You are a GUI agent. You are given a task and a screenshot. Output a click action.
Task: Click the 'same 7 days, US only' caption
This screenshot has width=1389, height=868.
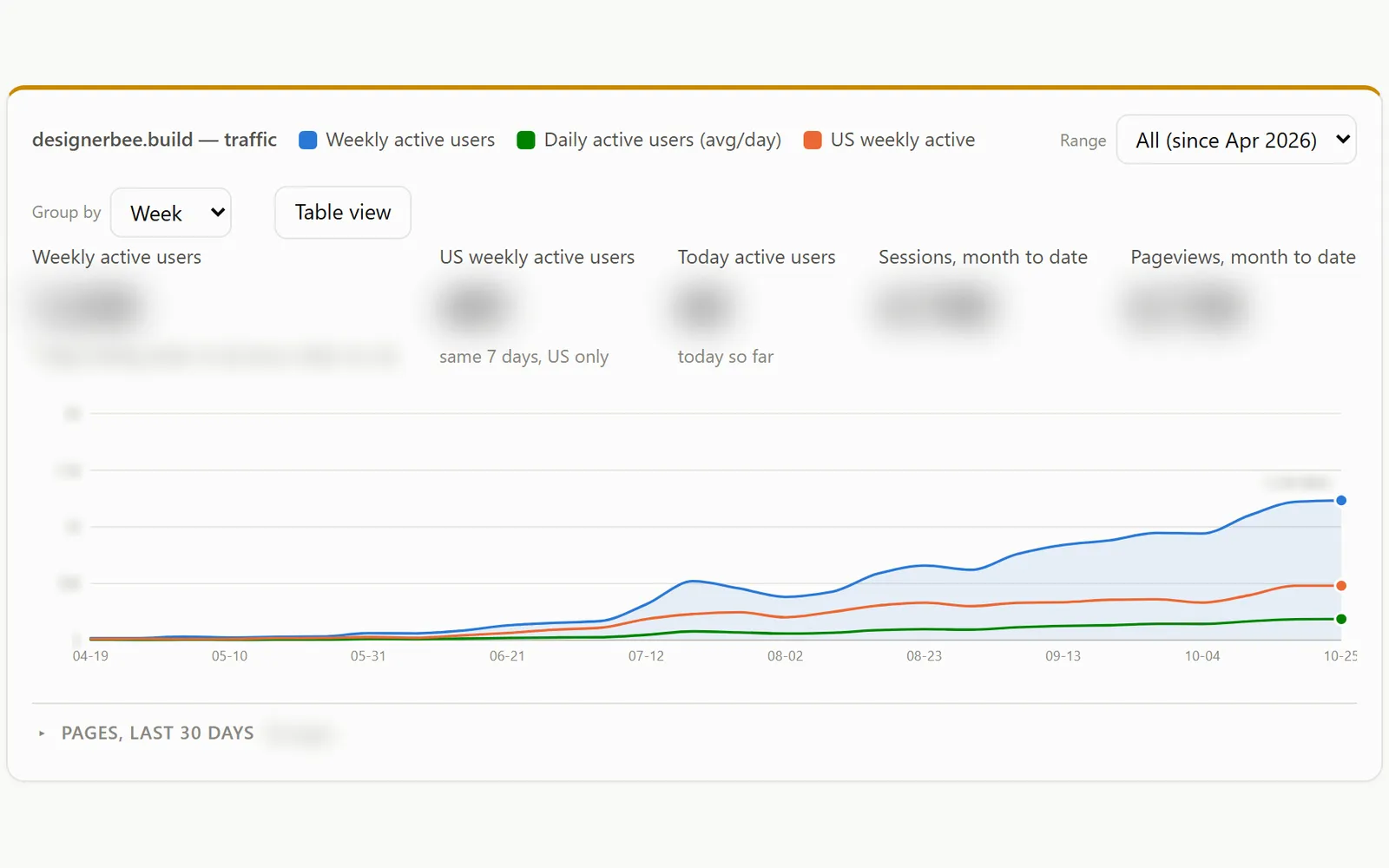click(x=523, y=357)
